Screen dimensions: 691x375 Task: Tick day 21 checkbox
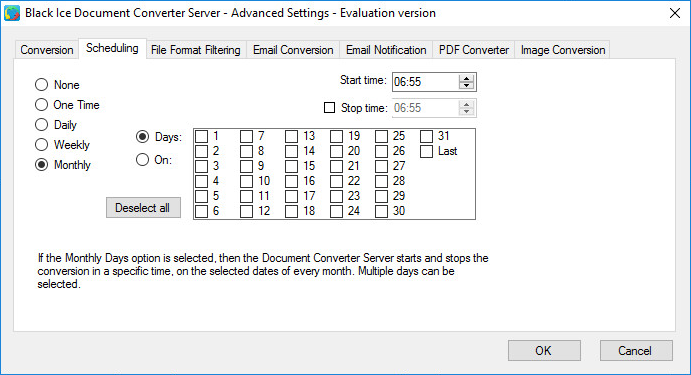(336, 166)
